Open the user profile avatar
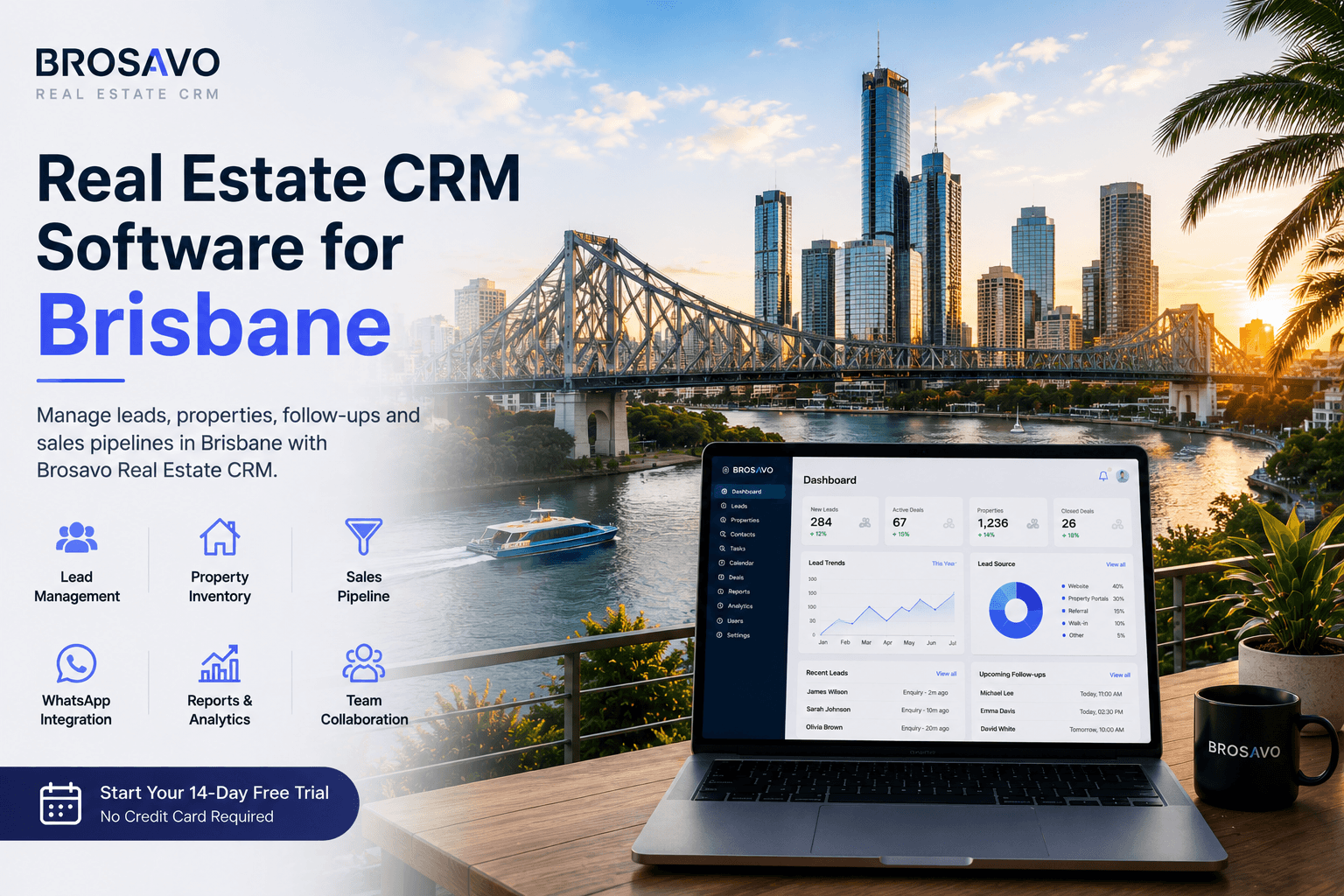 point(1123,476)
